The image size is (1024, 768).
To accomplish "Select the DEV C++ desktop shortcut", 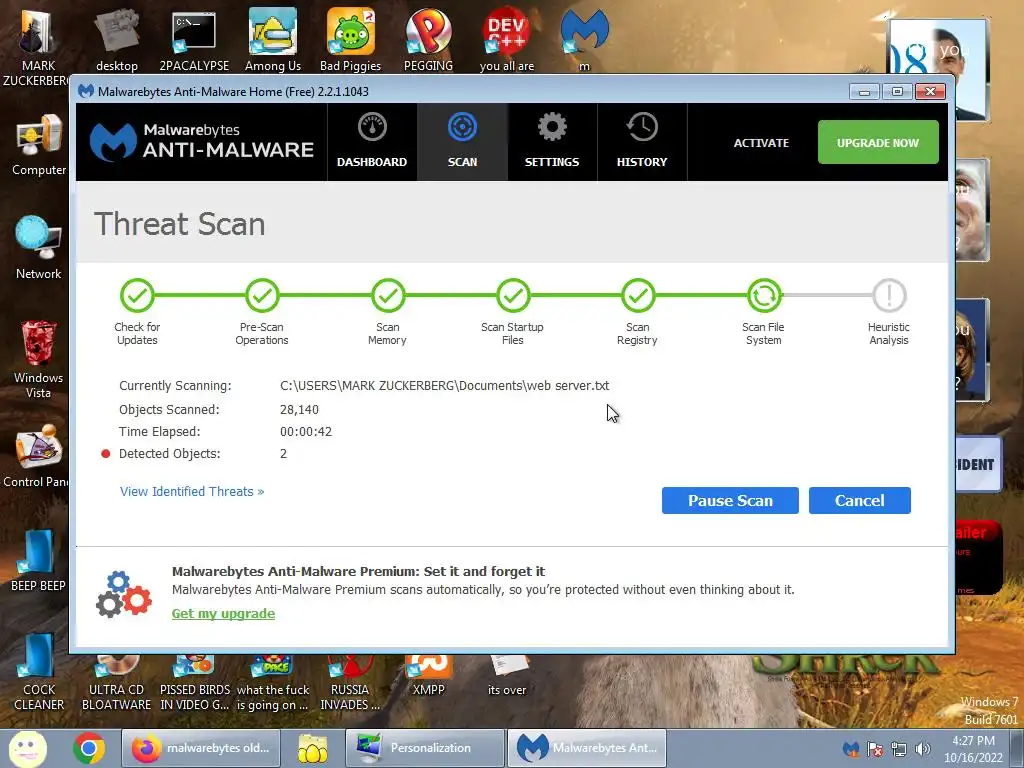I will [x=507, y=40].
